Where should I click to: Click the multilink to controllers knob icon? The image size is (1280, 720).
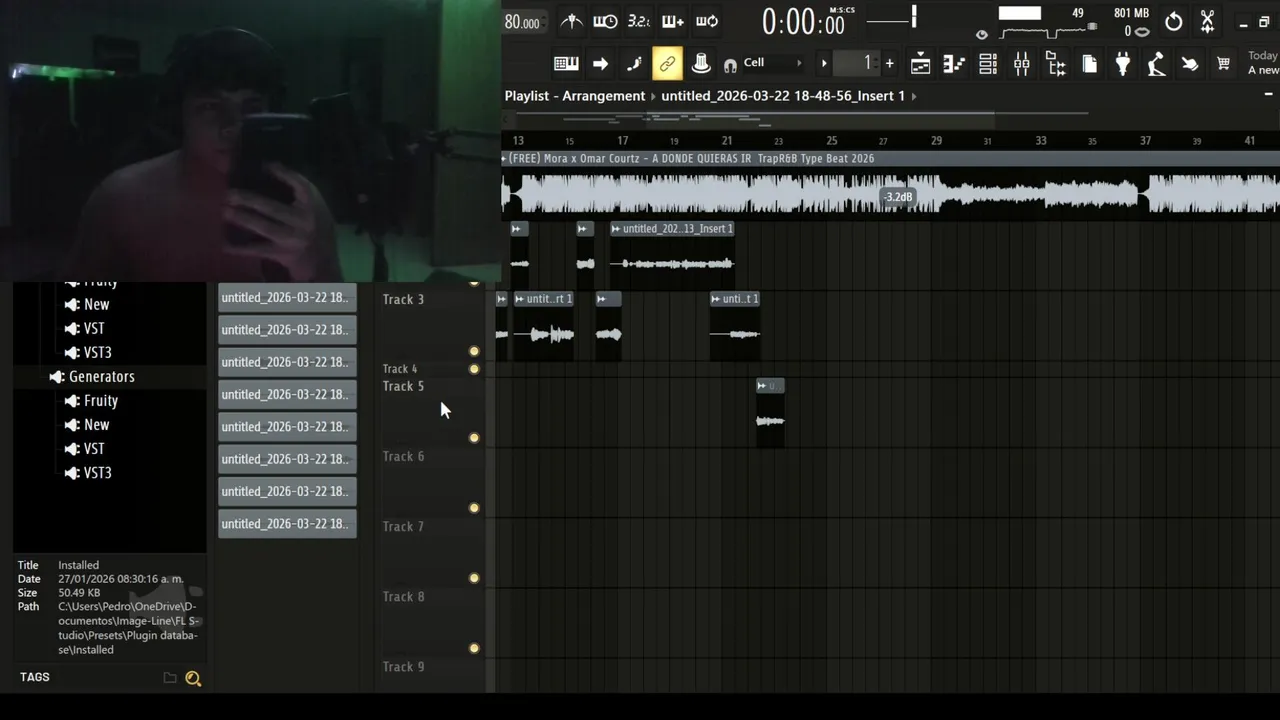point(701,64)
